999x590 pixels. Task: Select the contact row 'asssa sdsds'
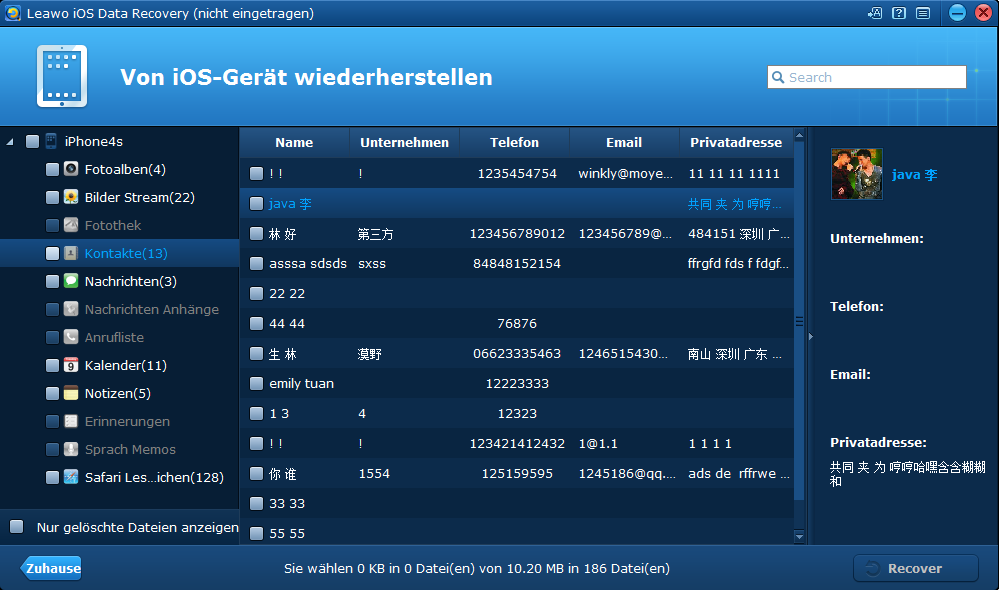[x=517, y=263]
